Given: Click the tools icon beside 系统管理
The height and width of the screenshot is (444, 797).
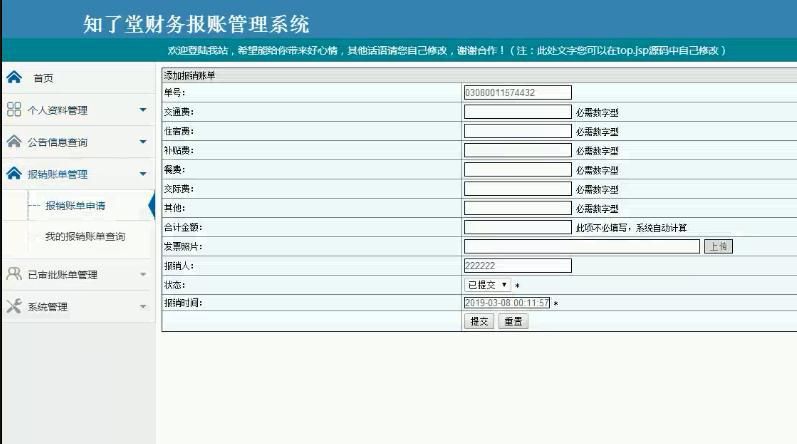Looking at the screenshot, I should pos(14,306).
